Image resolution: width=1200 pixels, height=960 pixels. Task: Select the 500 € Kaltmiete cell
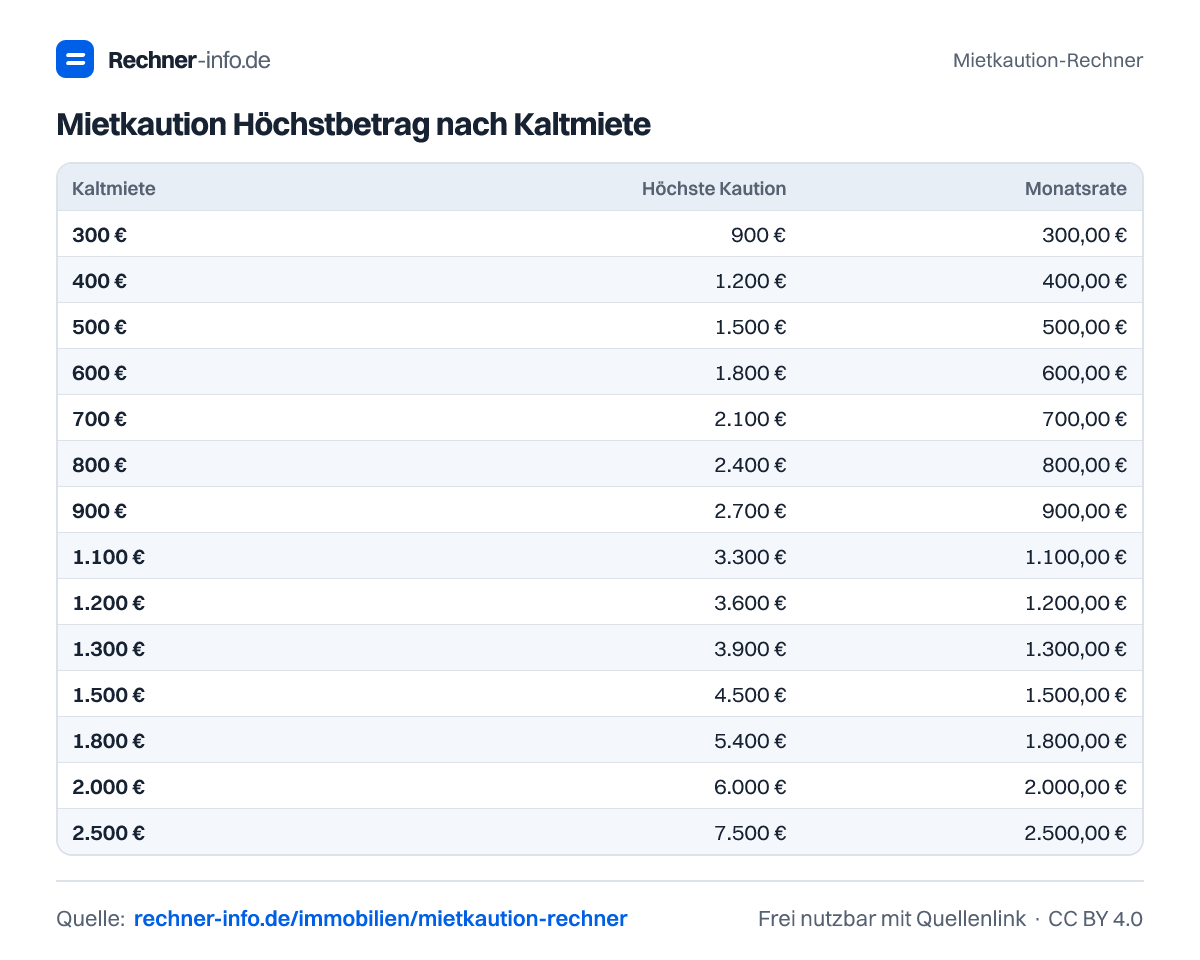pyautogui.click(x=99, y=327)
